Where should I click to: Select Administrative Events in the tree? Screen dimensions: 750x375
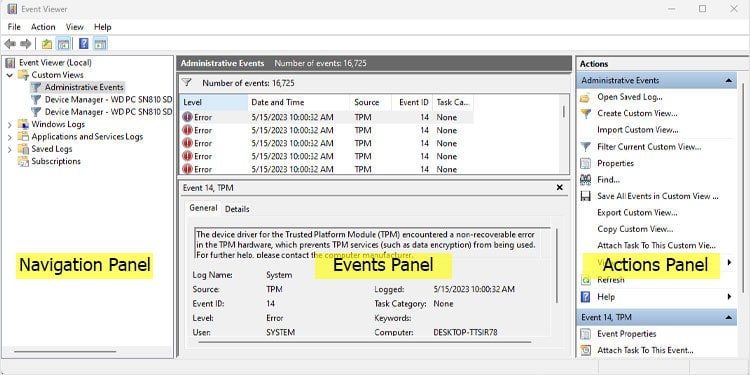[x=84, y=87]
